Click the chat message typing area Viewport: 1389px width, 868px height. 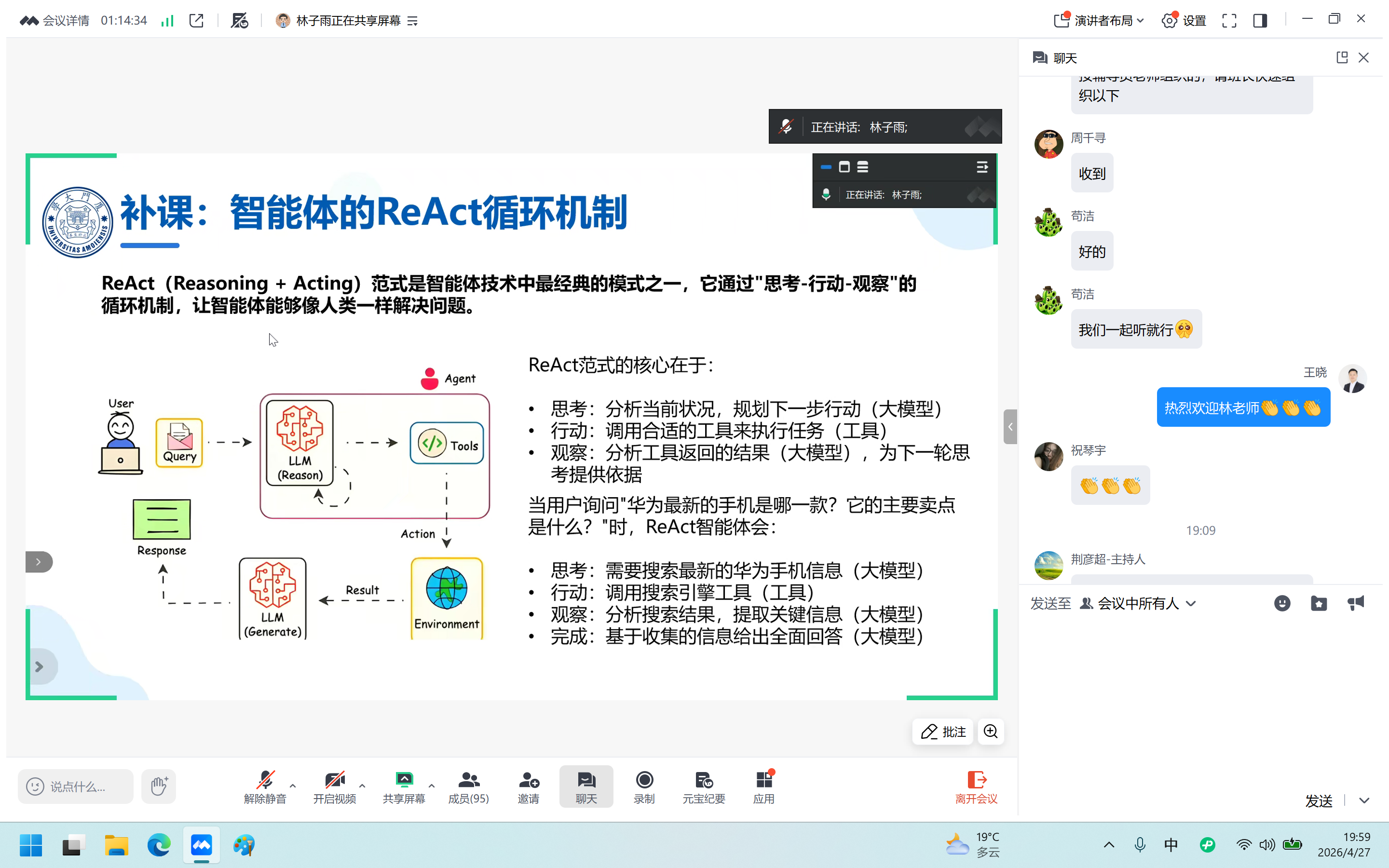[1201, 700]
